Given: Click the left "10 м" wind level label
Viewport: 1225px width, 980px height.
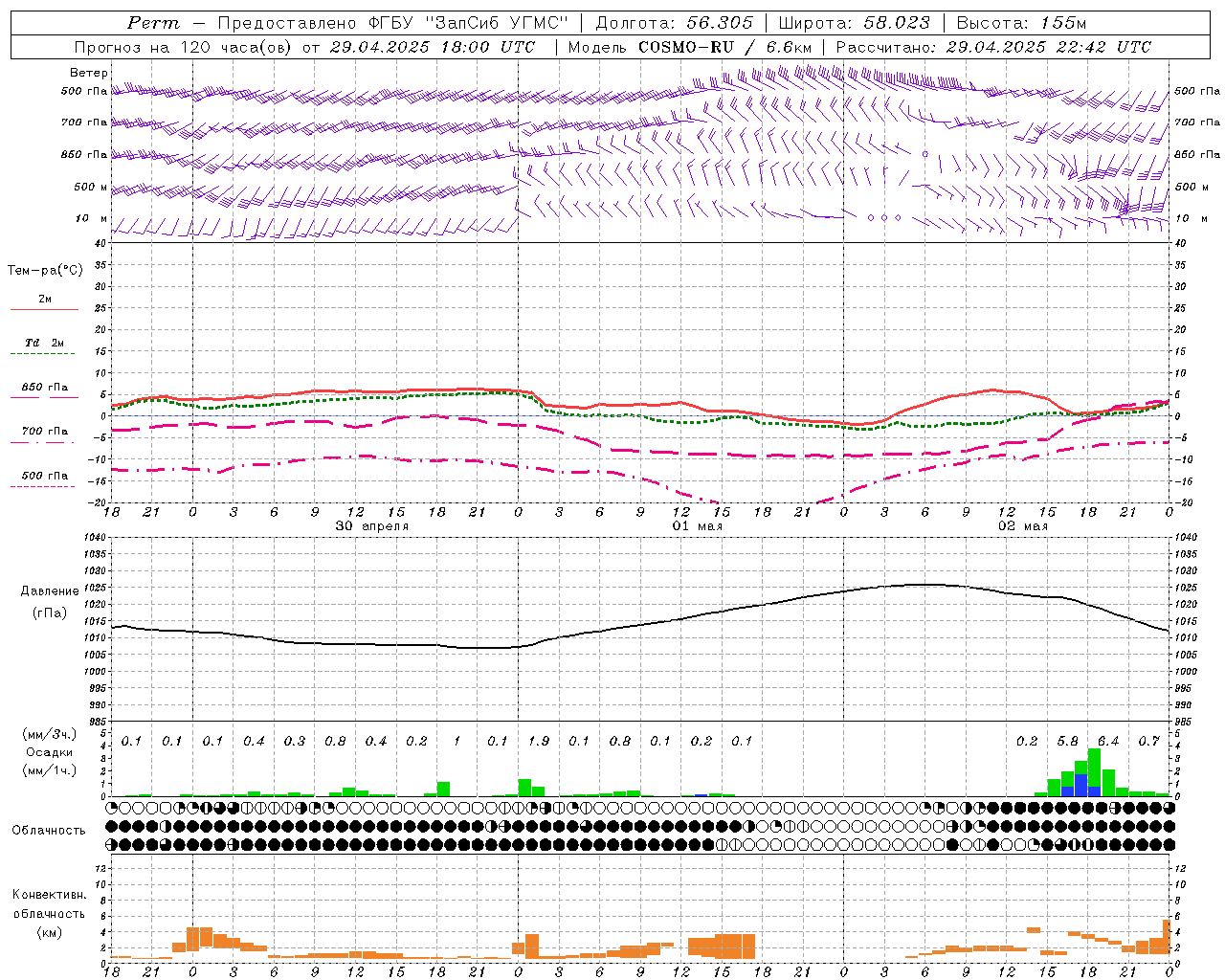Looking at the screenshot, I should tap(91, 218).
